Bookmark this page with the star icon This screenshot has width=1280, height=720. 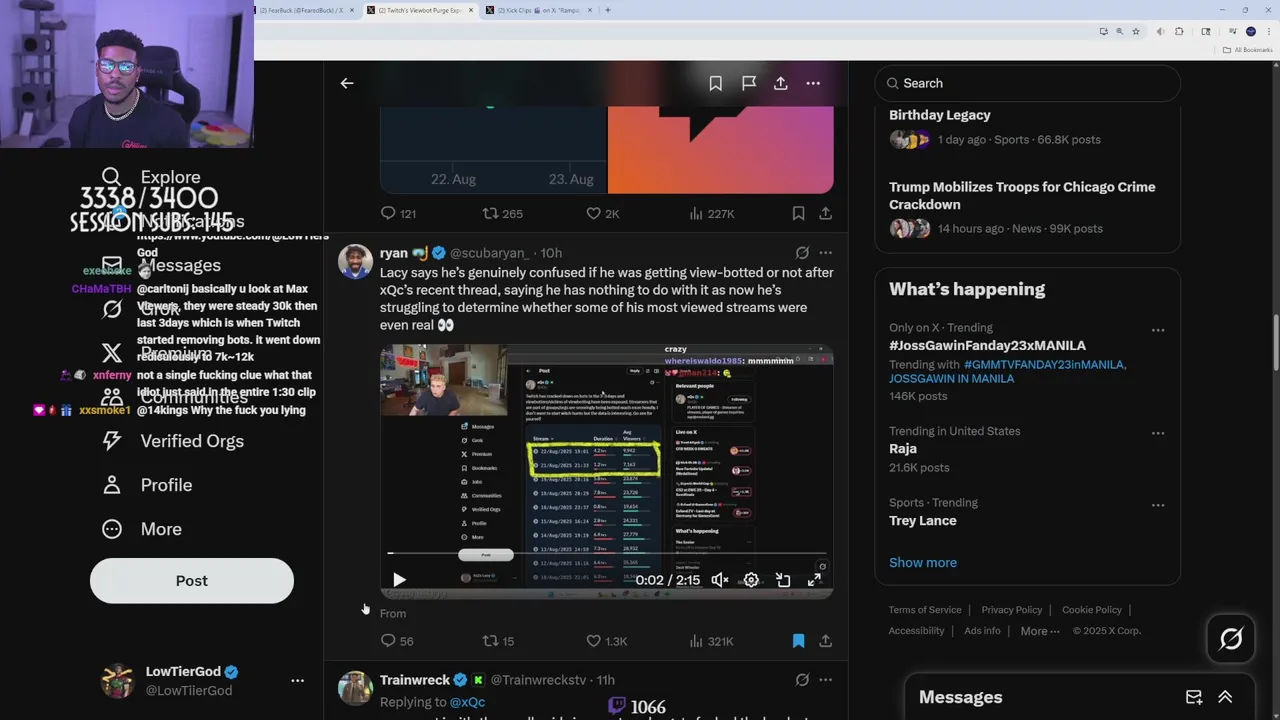1135,32
